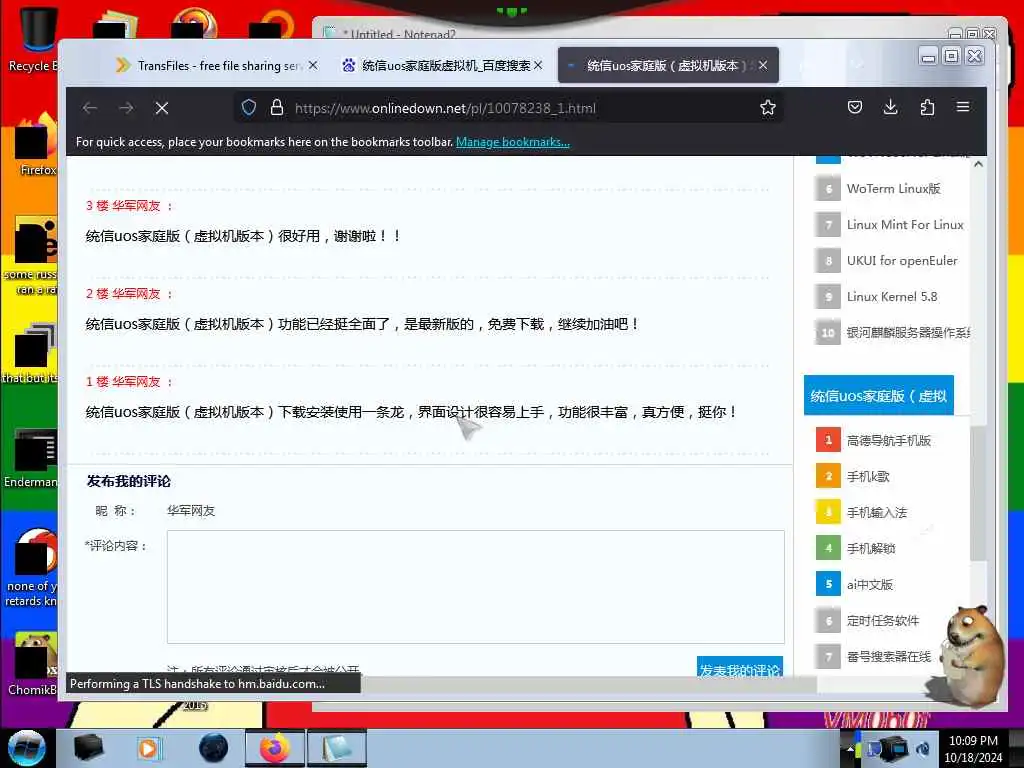The image size is (1024, 768).
Task: Open Linux Kernel 5.8 entry
Action: point(892,296)
